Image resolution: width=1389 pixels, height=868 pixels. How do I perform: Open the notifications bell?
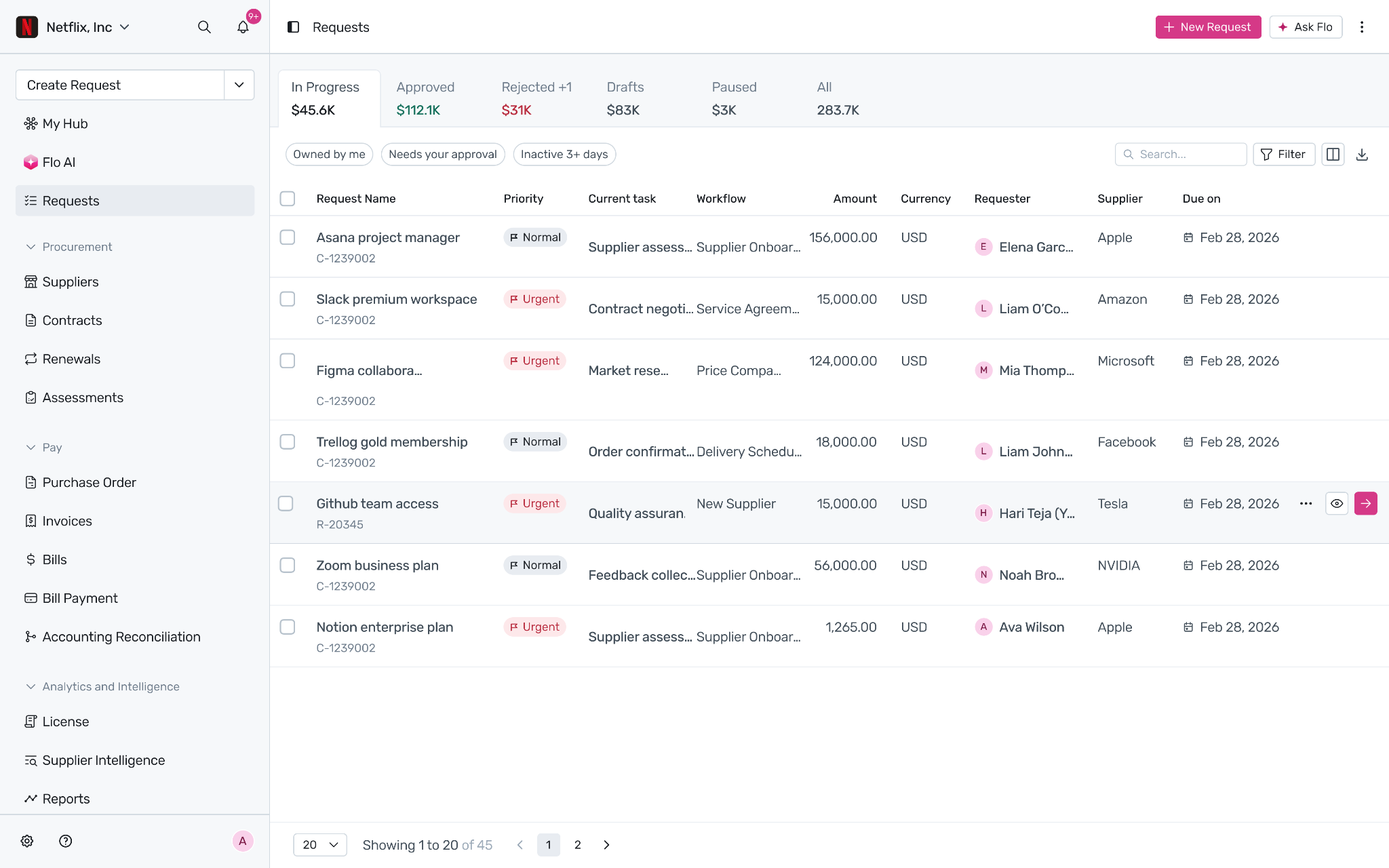click(x=243, y=27)
